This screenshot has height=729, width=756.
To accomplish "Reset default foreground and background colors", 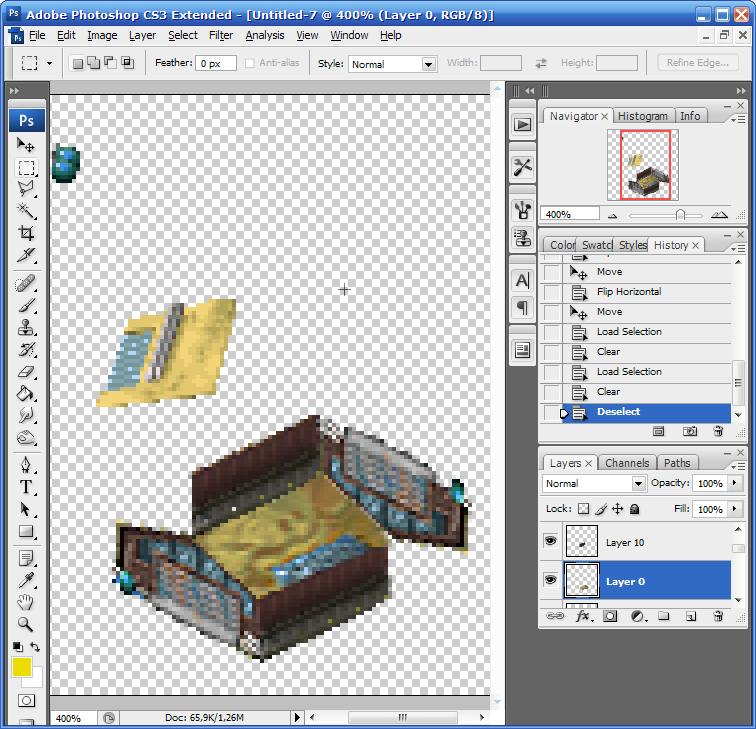I will (x=17, y=647).
